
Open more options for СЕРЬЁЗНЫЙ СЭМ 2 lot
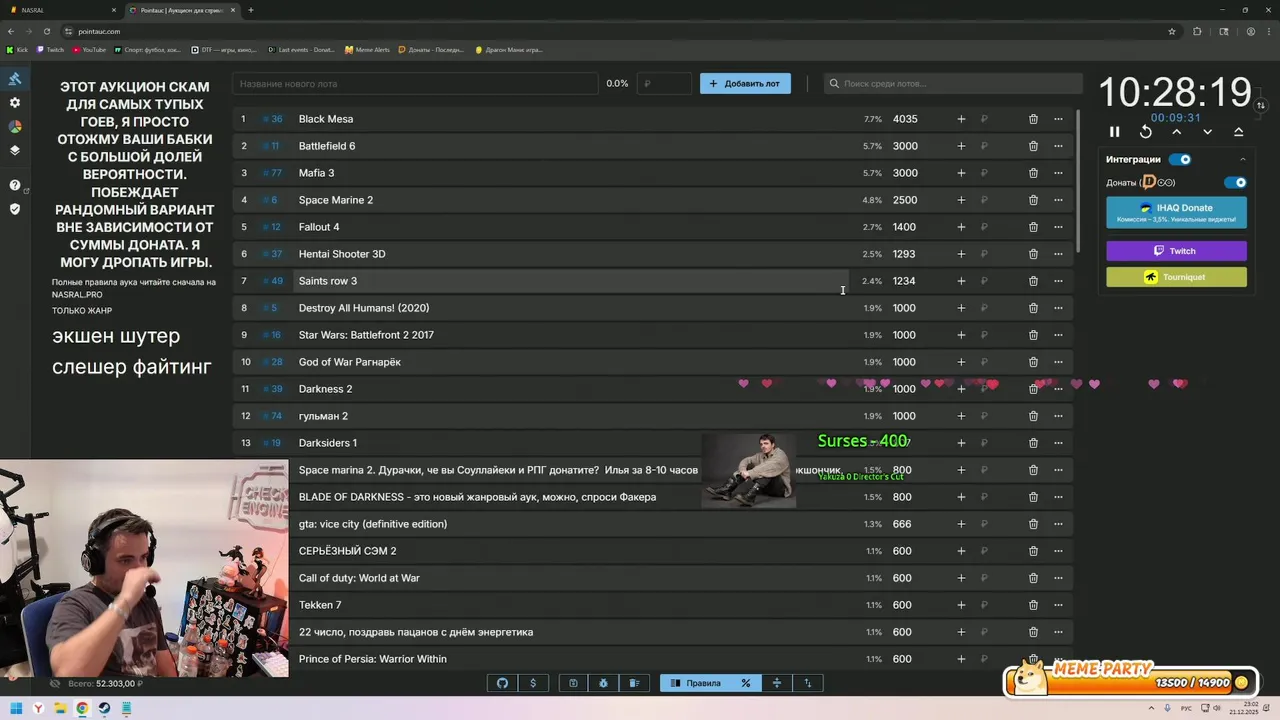1058,551
